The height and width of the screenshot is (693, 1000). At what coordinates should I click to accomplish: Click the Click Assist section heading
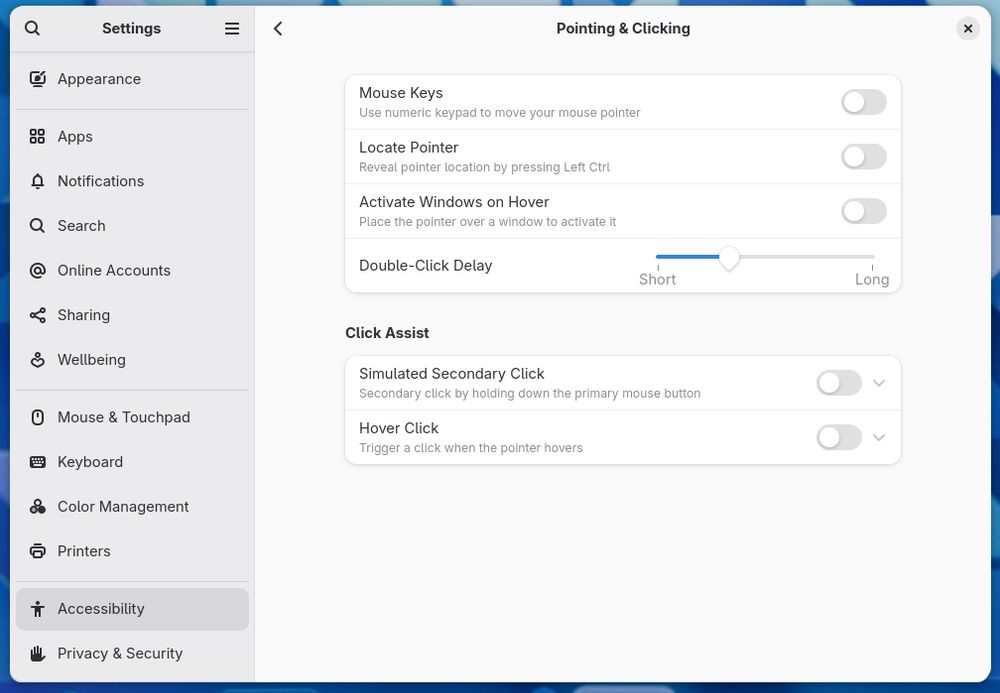(387, 333)
